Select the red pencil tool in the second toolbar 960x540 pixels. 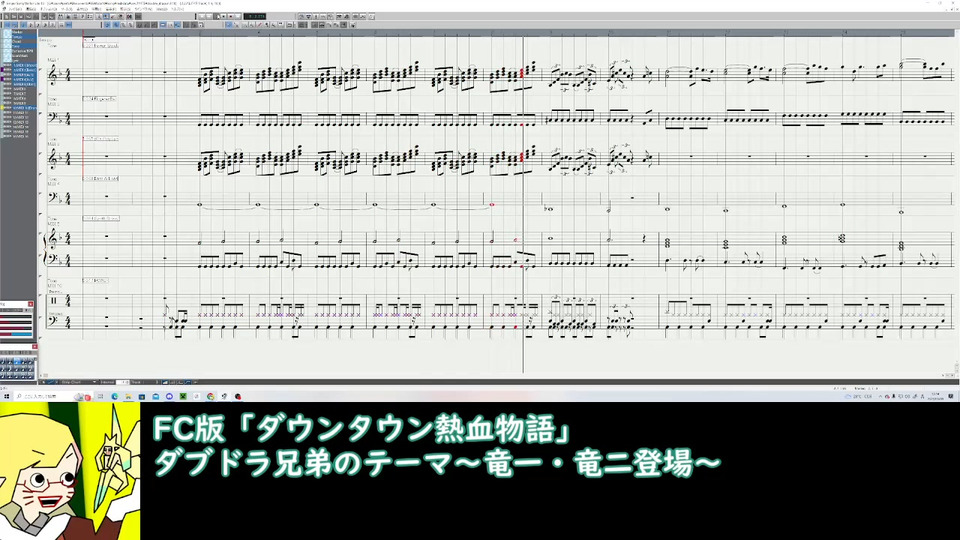click(258, 25)
